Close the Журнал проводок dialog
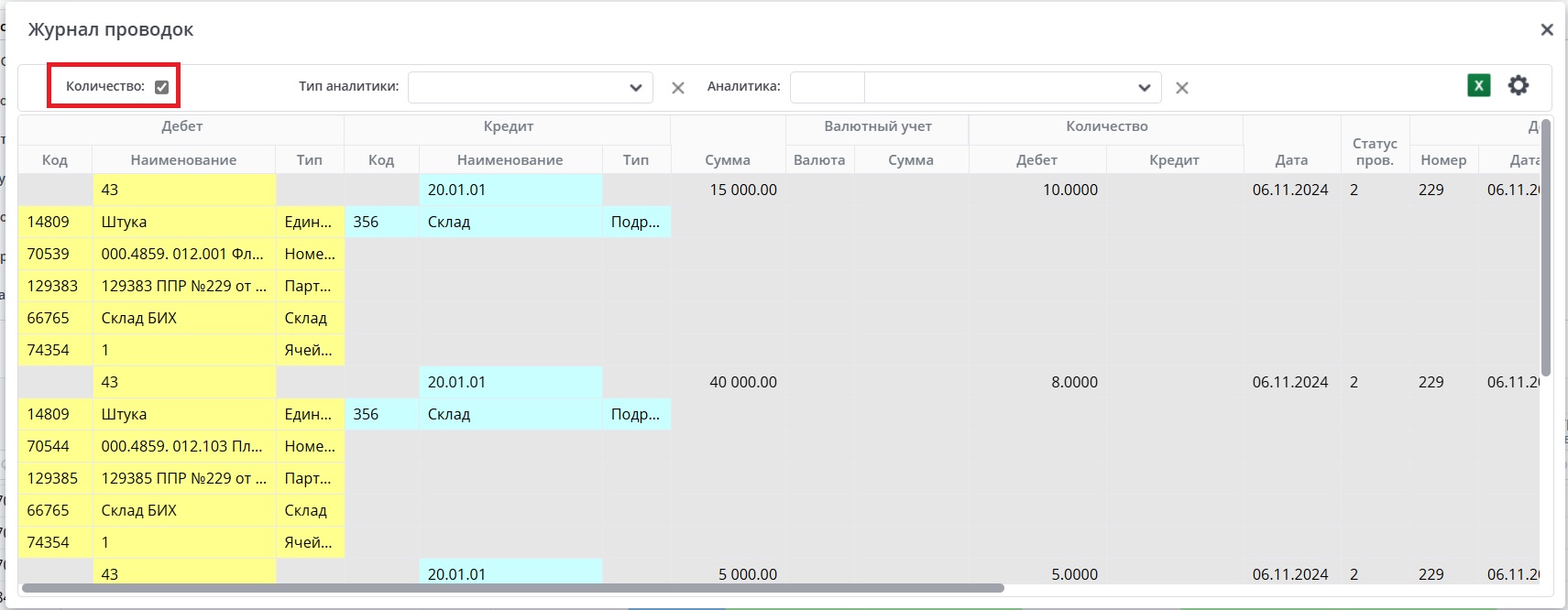1568x610 pixels. tap(1547, 29)
